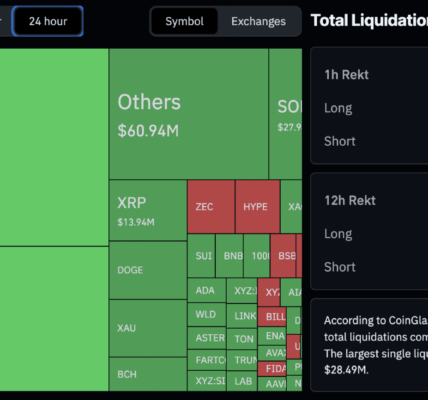Click the Others $60.94M tile
This screenshot has width=428, height=400.
tap(189, 114)
